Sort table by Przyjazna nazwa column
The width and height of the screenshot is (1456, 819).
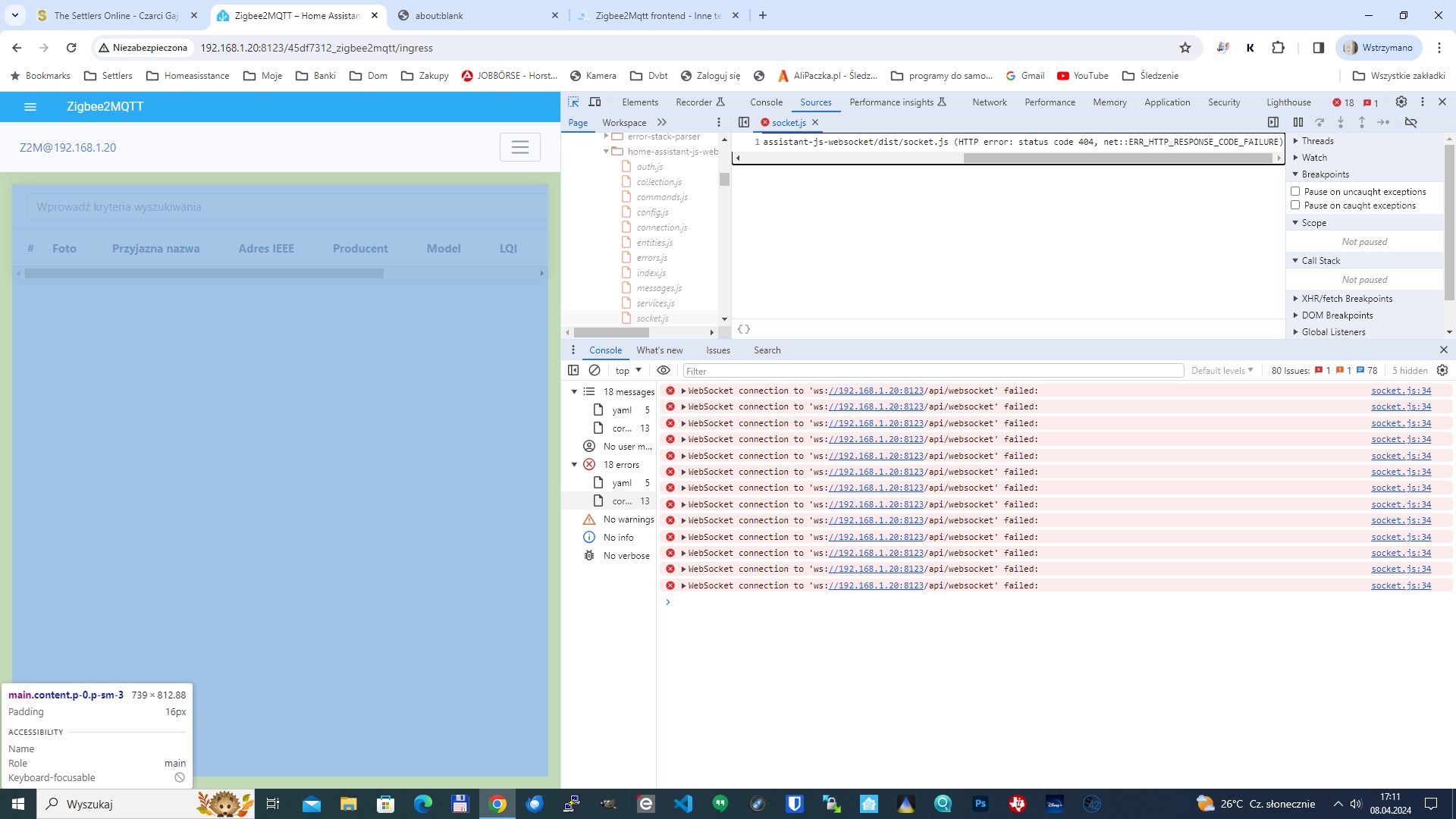coord(156,249)
